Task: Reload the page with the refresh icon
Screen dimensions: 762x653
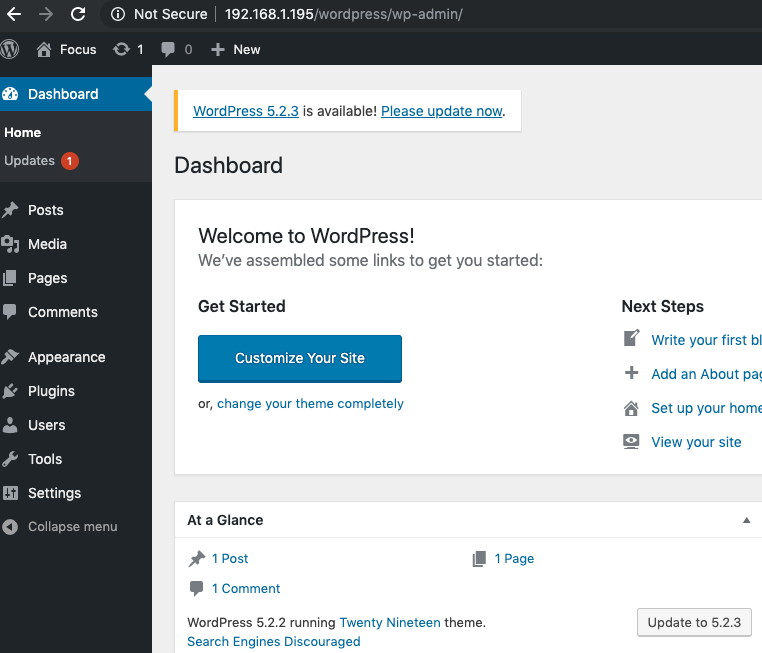Action: pos(78,14)
